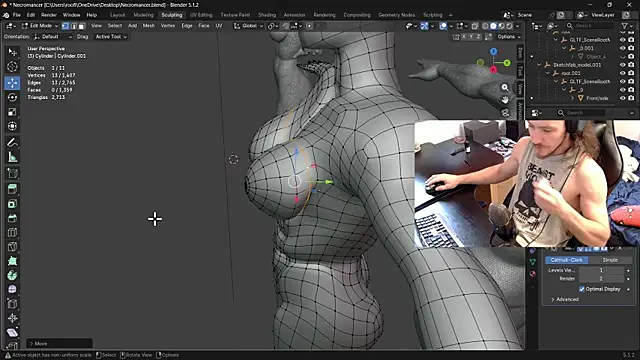Hide root.001 with eye icon
This screenshot has height=360, width=640.
[622, 73]
